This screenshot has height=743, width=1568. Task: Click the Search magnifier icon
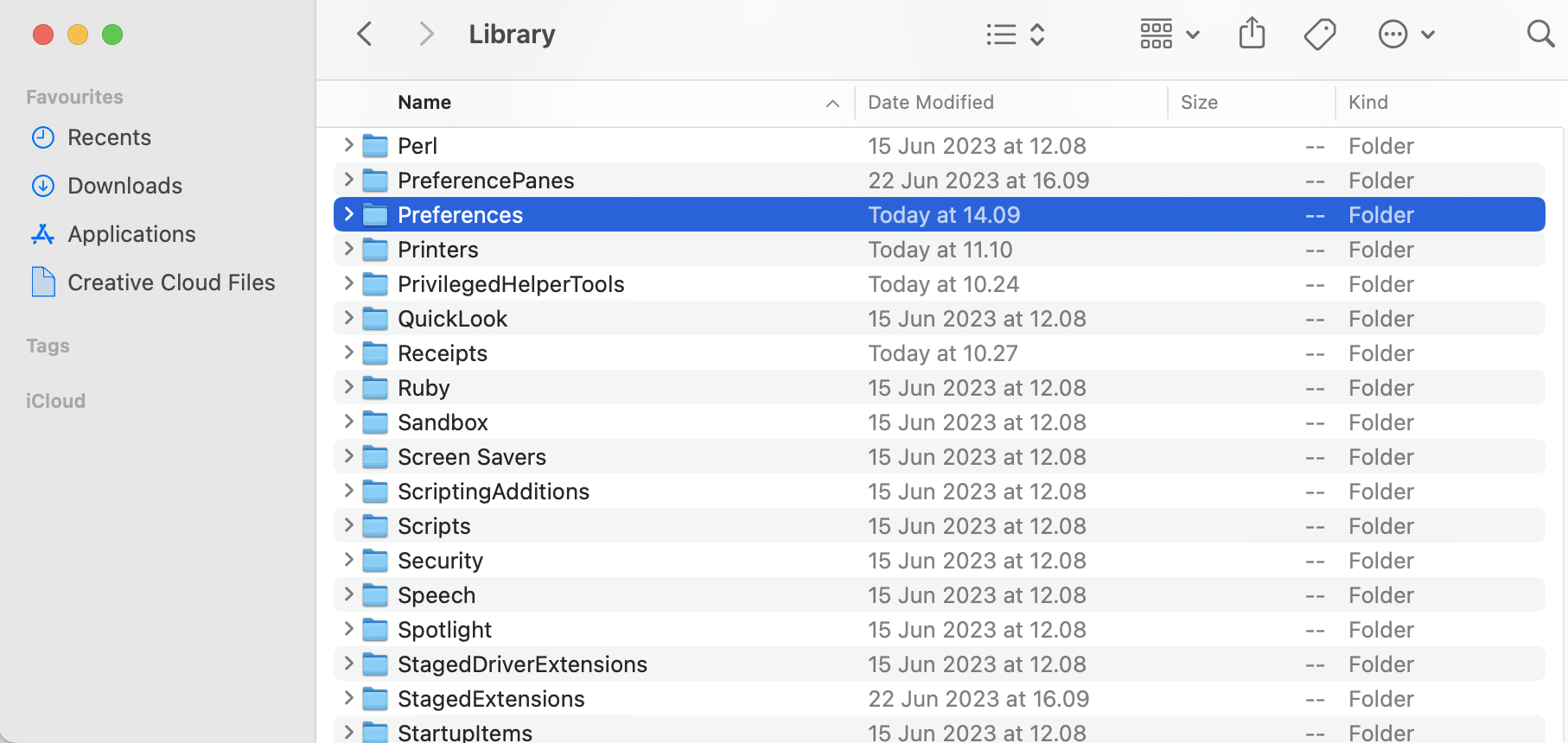[1540, 34]
